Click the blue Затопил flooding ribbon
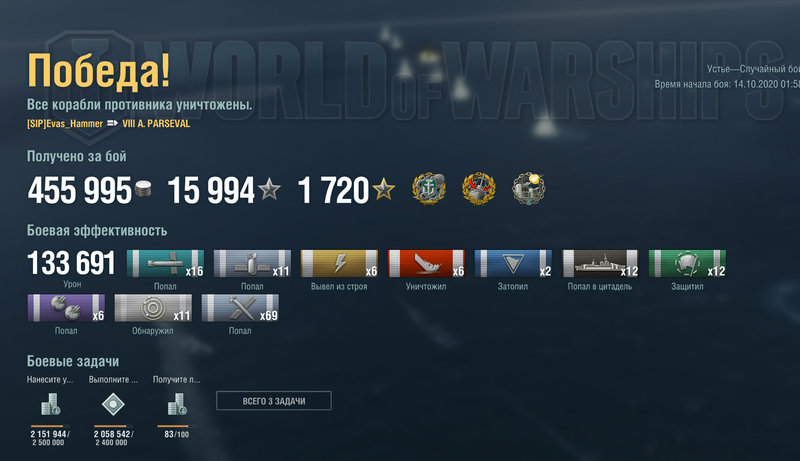The width and height of the screenshot is (800, 461). click(513, 263)
